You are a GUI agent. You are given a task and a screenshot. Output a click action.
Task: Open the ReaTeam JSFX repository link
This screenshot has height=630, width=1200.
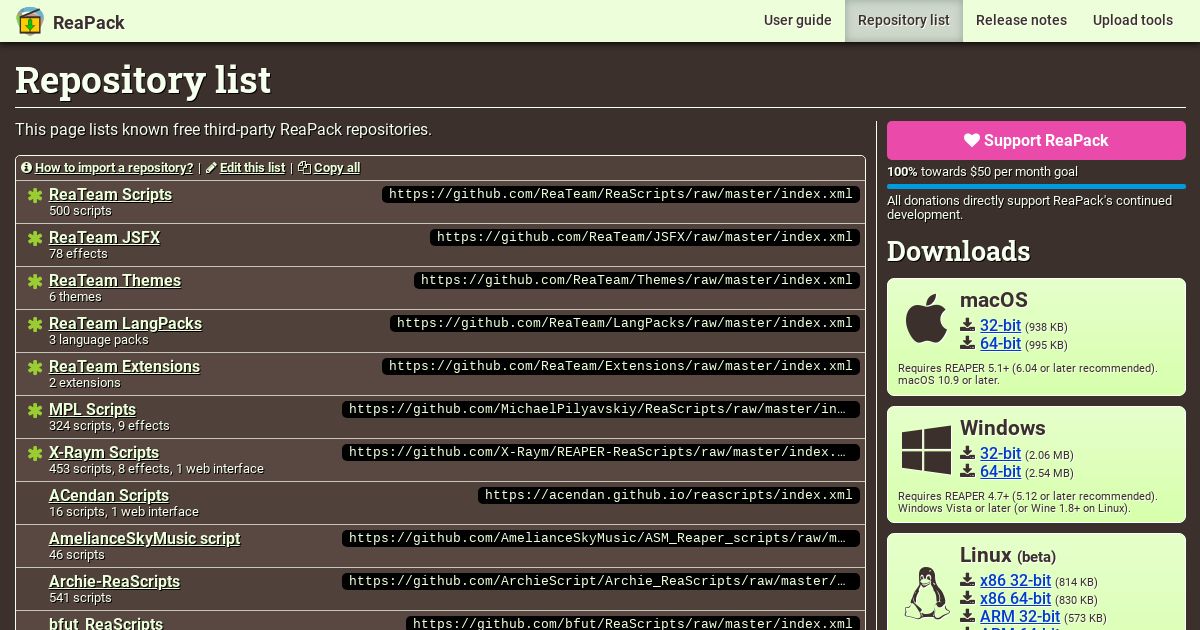(x=104, y=238)
